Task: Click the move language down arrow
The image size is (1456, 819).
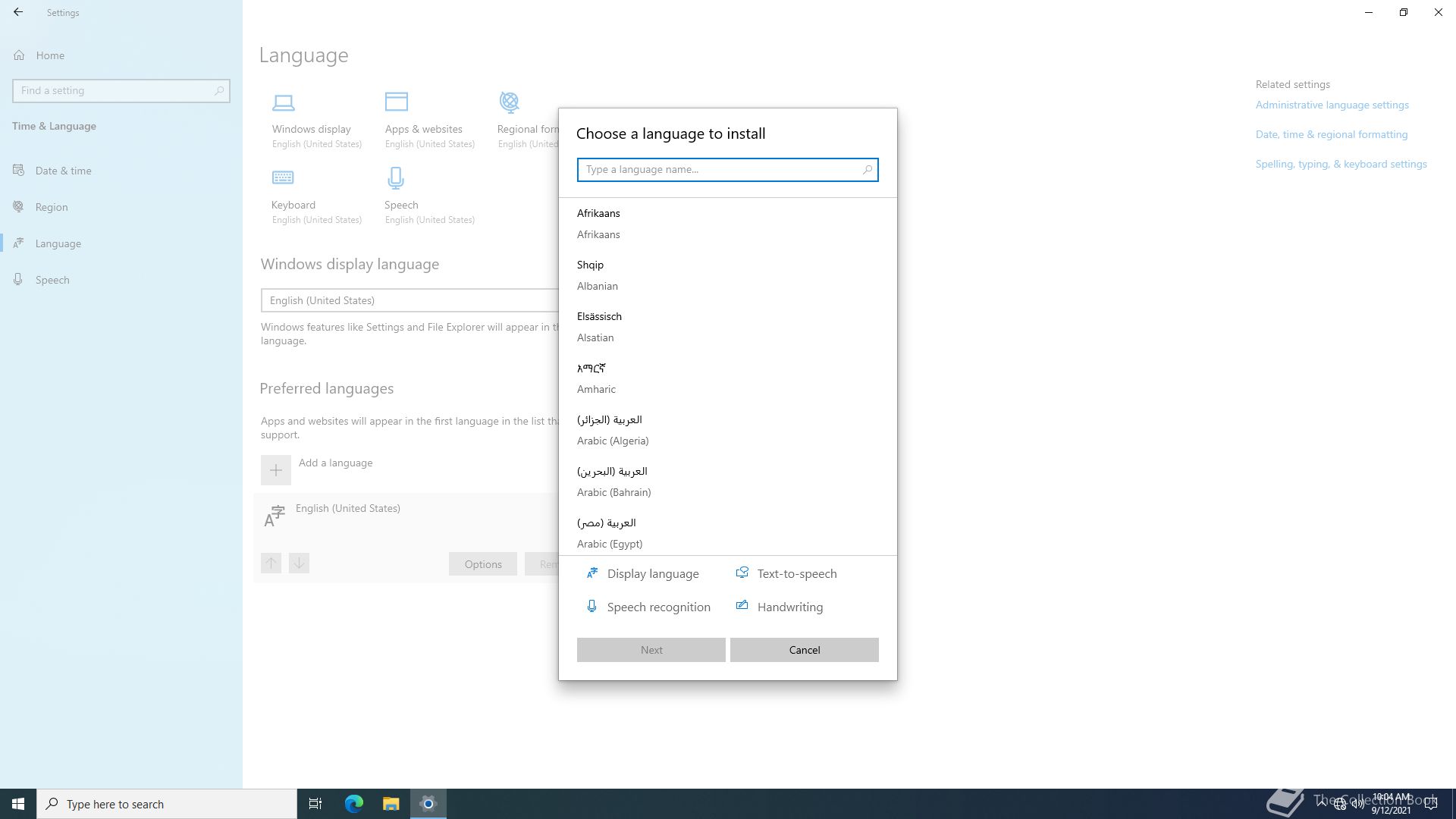Action: tap(299, 563)
